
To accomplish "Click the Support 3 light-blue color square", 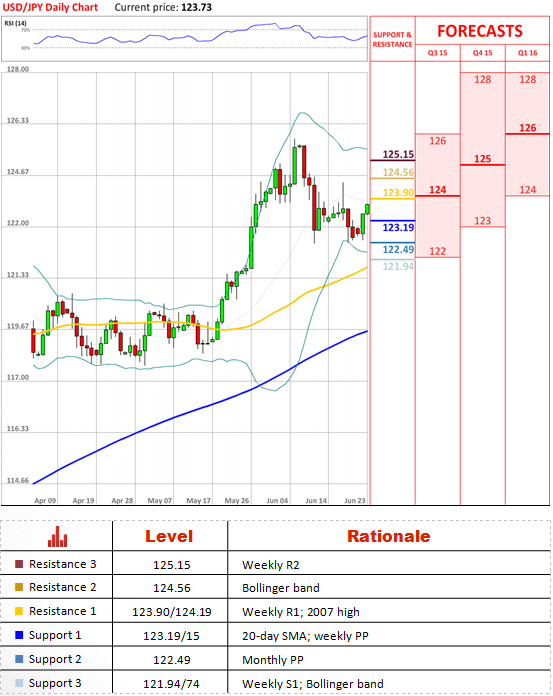I will [x=19, y=683].
